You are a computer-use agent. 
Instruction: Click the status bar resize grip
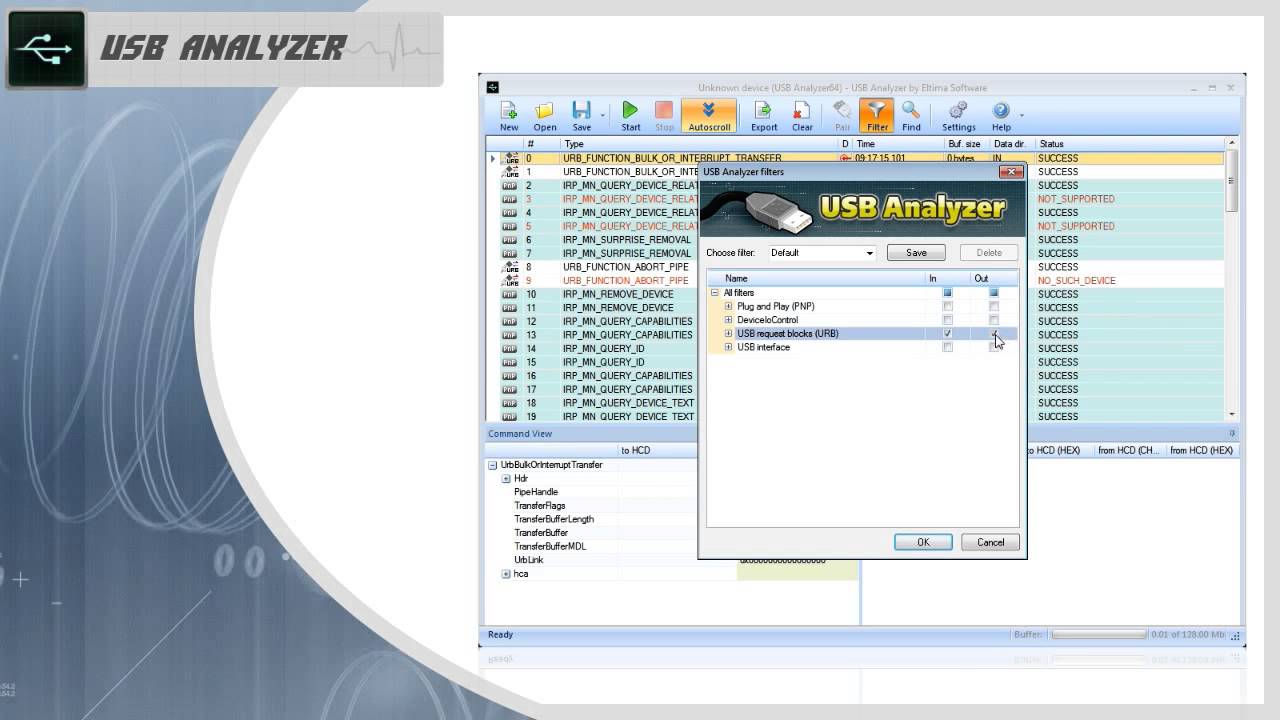tap(1236, 635)
